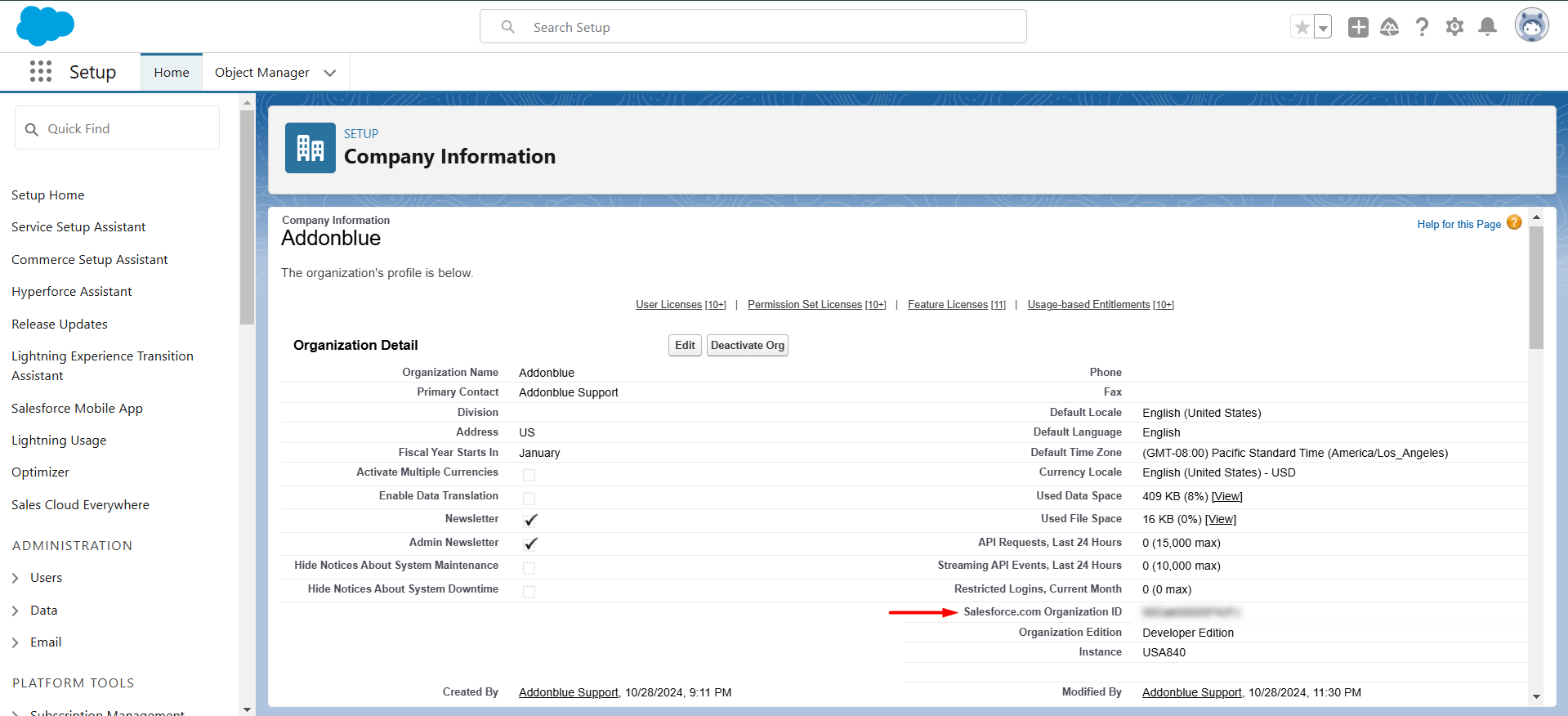The width and height of the screenshot is (1568, 716).
Task: Expand the Data section
Action: click(16, 611)
